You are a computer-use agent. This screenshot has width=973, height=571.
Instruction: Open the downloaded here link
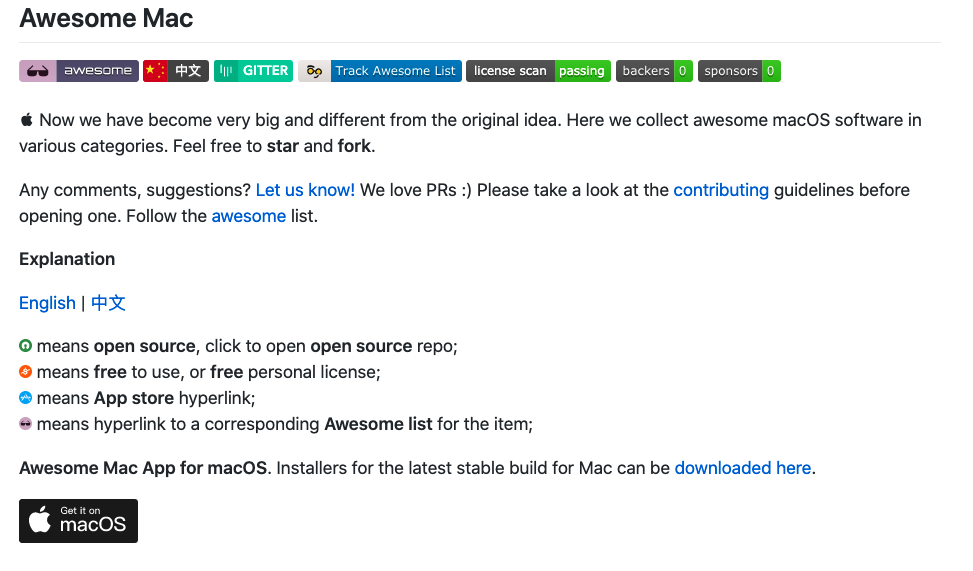pyautogui.click(x=743, y=468)
